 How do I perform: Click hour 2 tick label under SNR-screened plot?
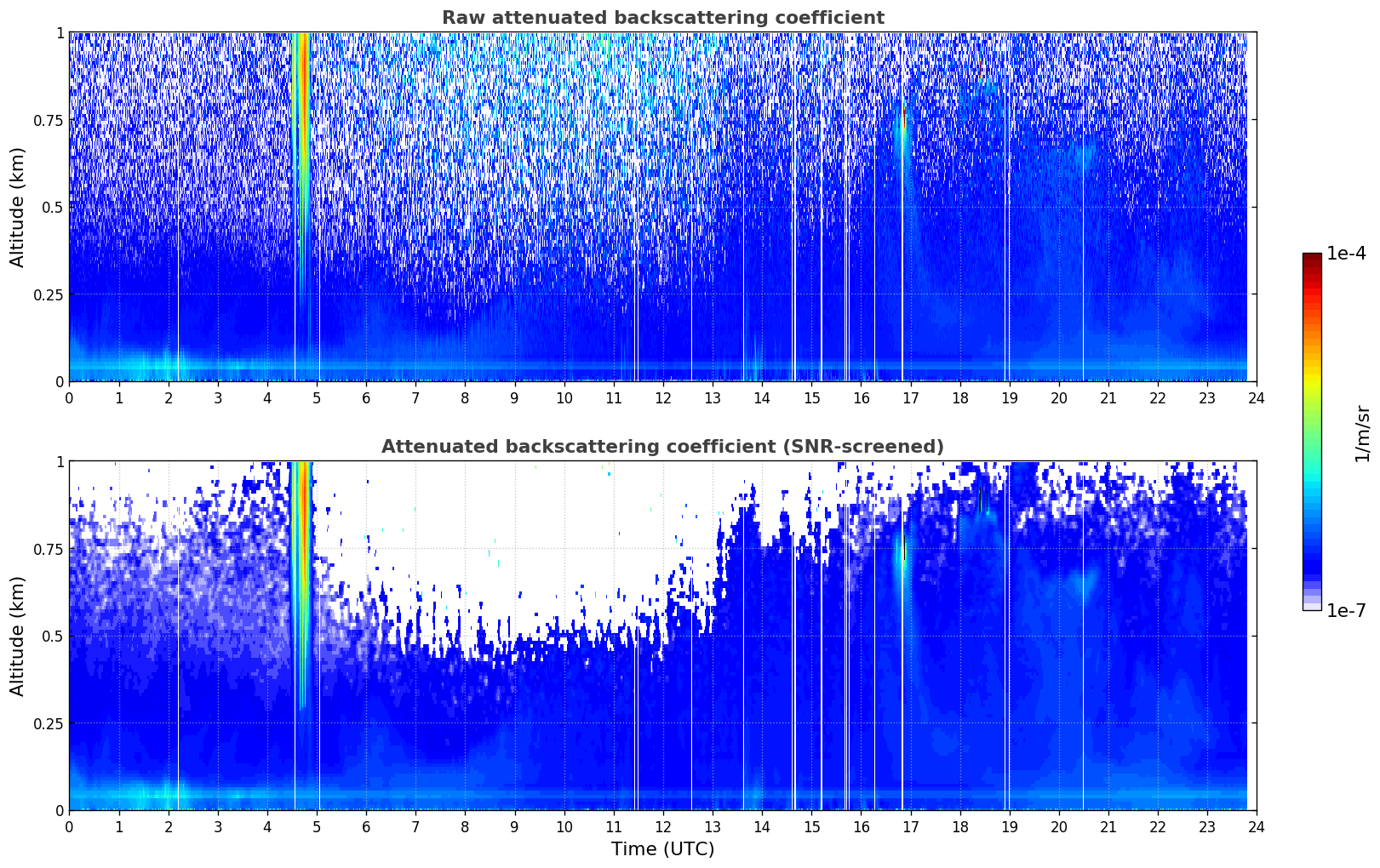[x=169, y=826]
